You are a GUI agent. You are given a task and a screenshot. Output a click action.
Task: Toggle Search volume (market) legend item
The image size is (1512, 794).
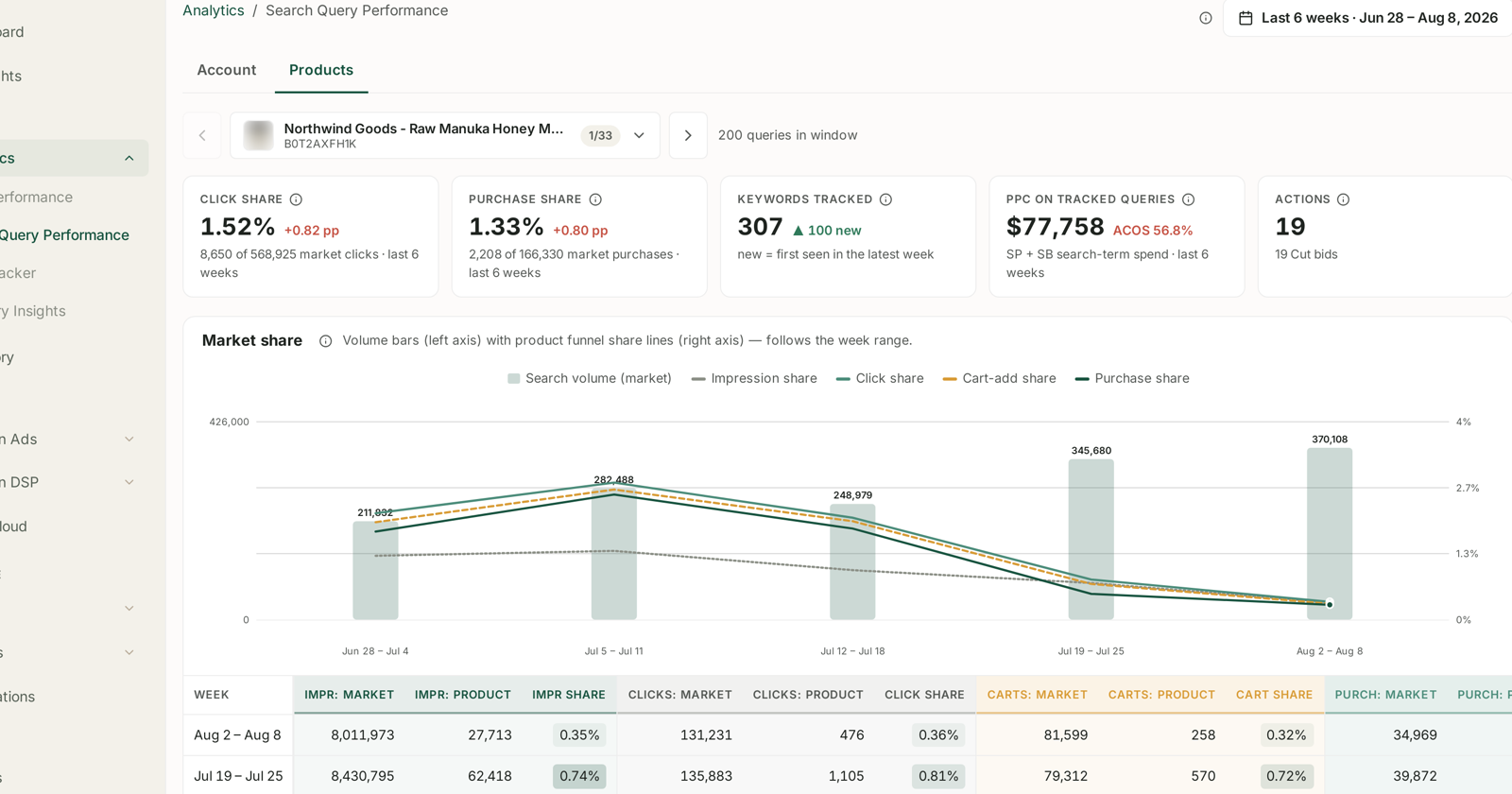(x=590, y=378)
